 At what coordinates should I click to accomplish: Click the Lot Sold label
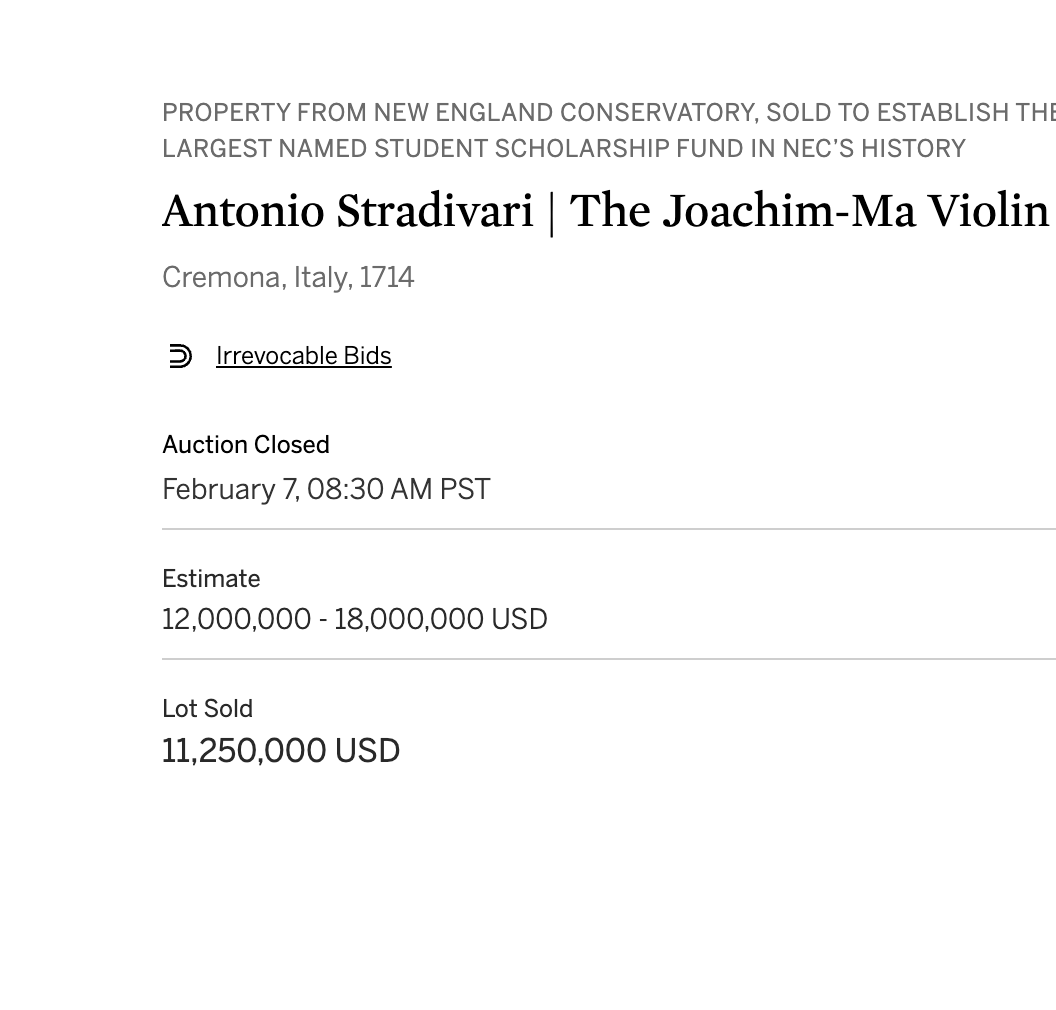click(207, 708)
